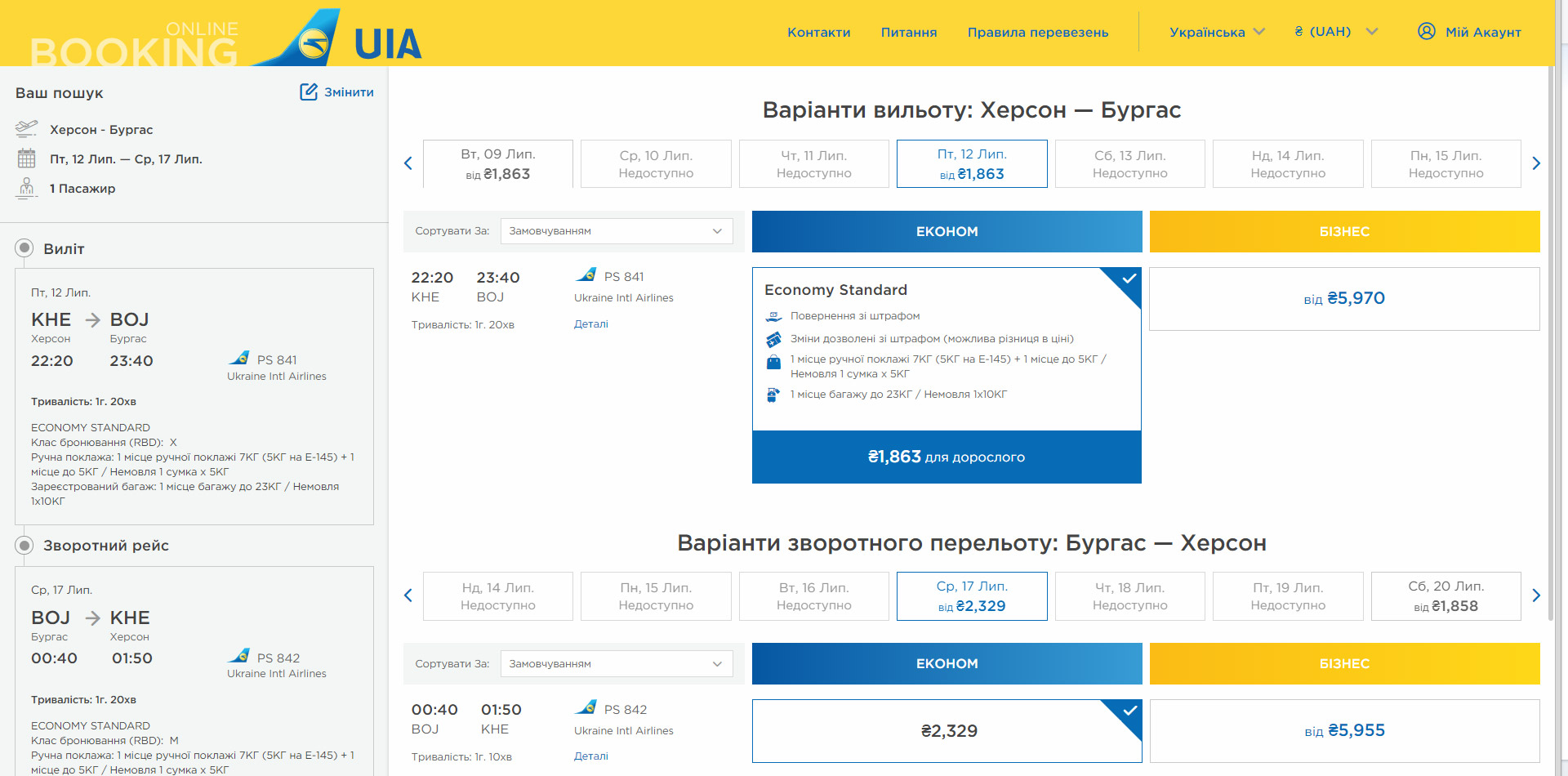Toggle Economy Standard fare checkmark

(1128, 279)
